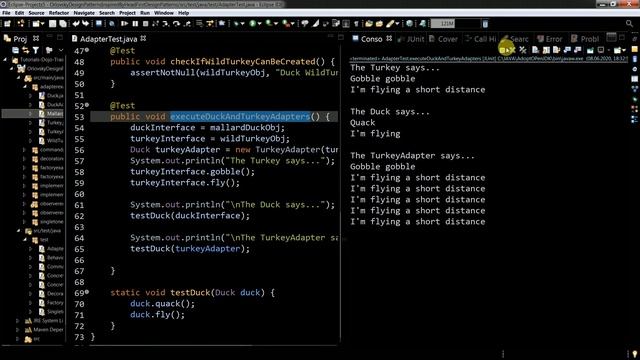Open the Project menu
The height and width of the screenshot is (360, 640).
click(x=127, y=13)
